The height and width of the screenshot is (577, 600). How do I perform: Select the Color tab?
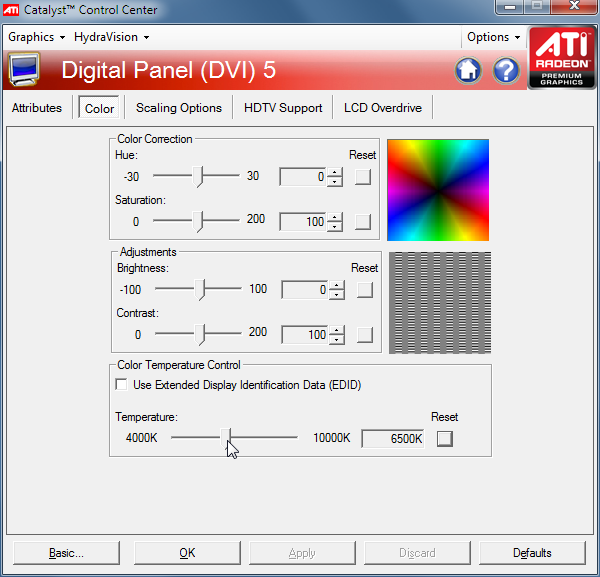pos(99,108)
